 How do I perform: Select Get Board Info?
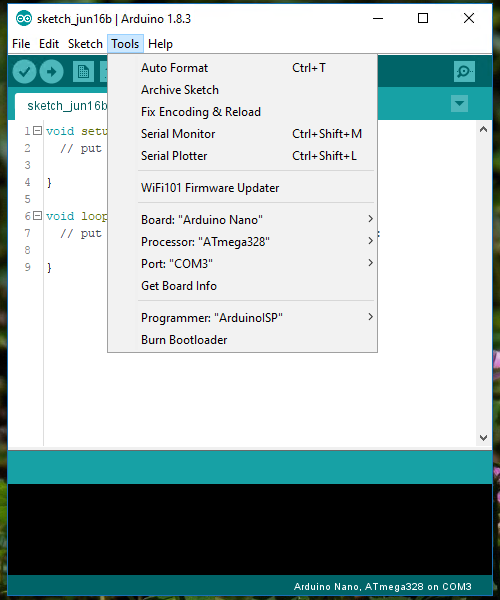(x=242, y=286)
